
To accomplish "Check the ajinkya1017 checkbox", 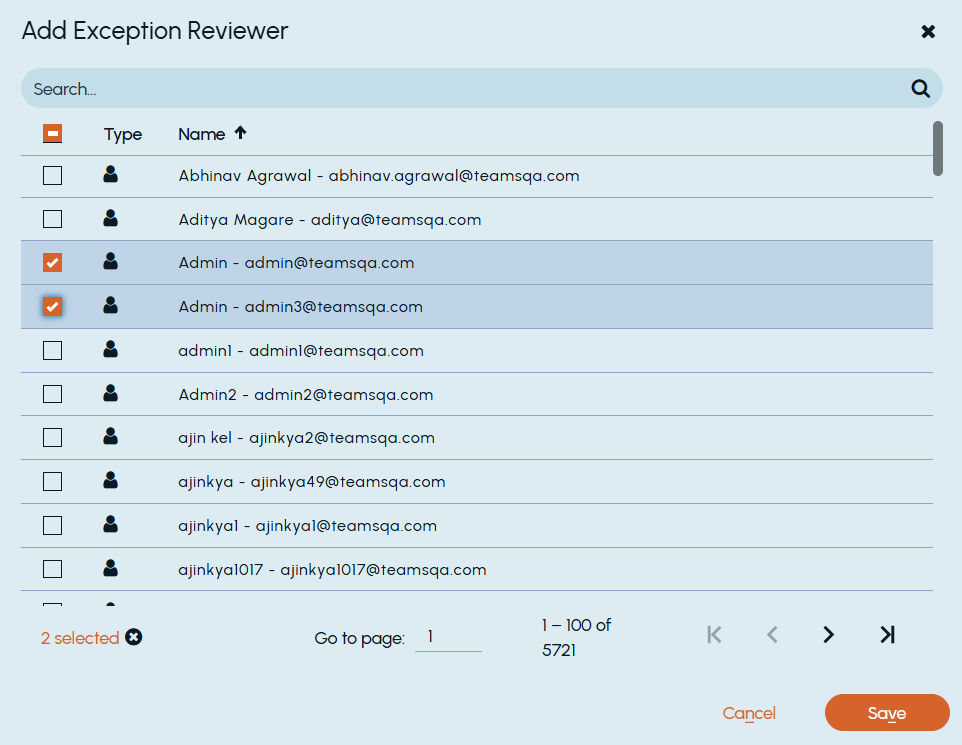I will point(53,569).
